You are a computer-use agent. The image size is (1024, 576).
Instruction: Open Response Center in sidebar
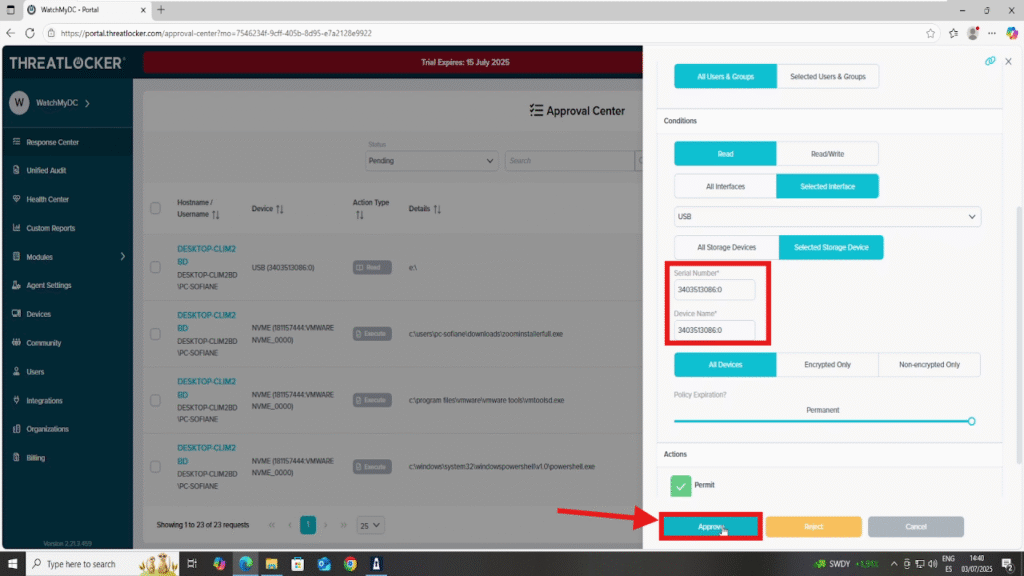[x=52, y=142]
